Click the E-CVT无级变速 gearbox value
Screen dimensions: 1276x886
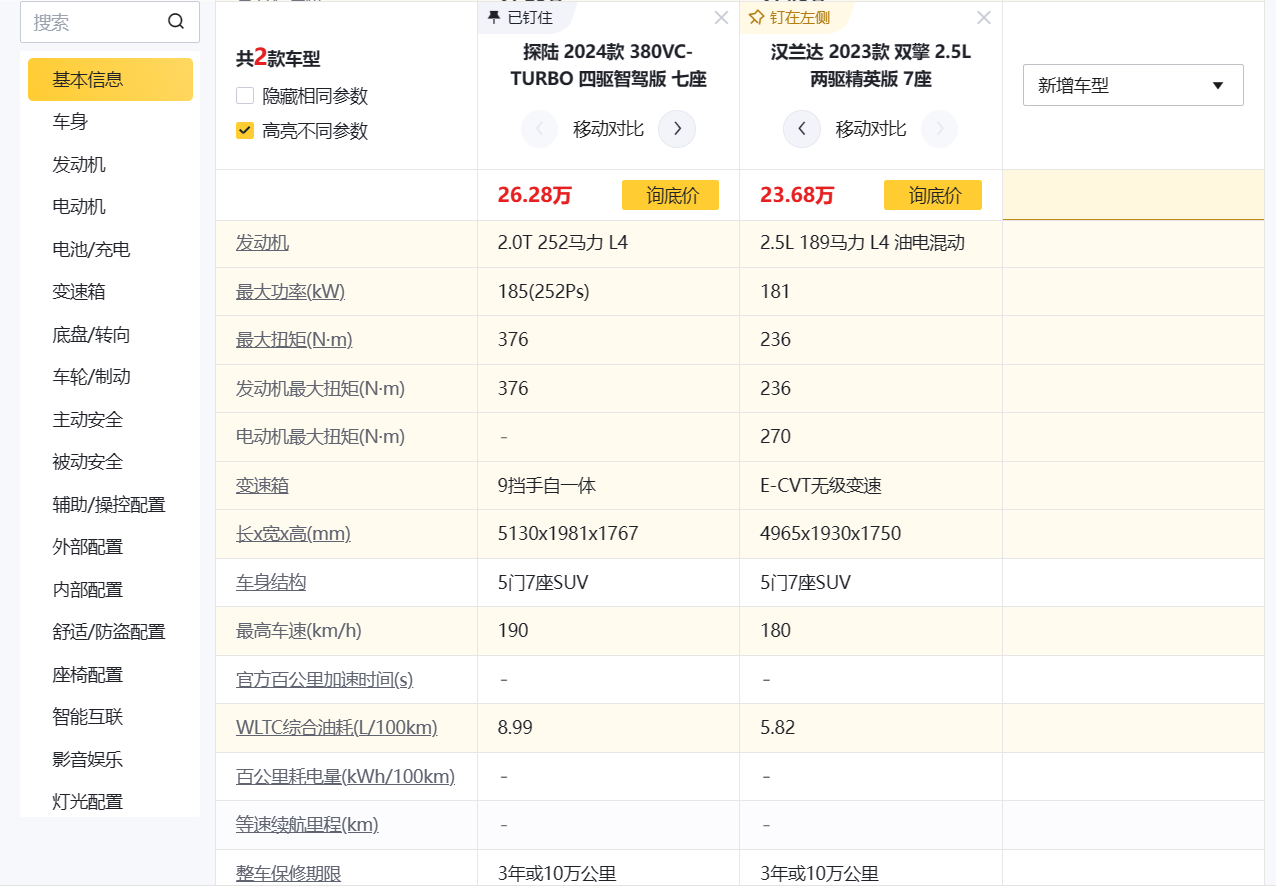pos(821,486)
